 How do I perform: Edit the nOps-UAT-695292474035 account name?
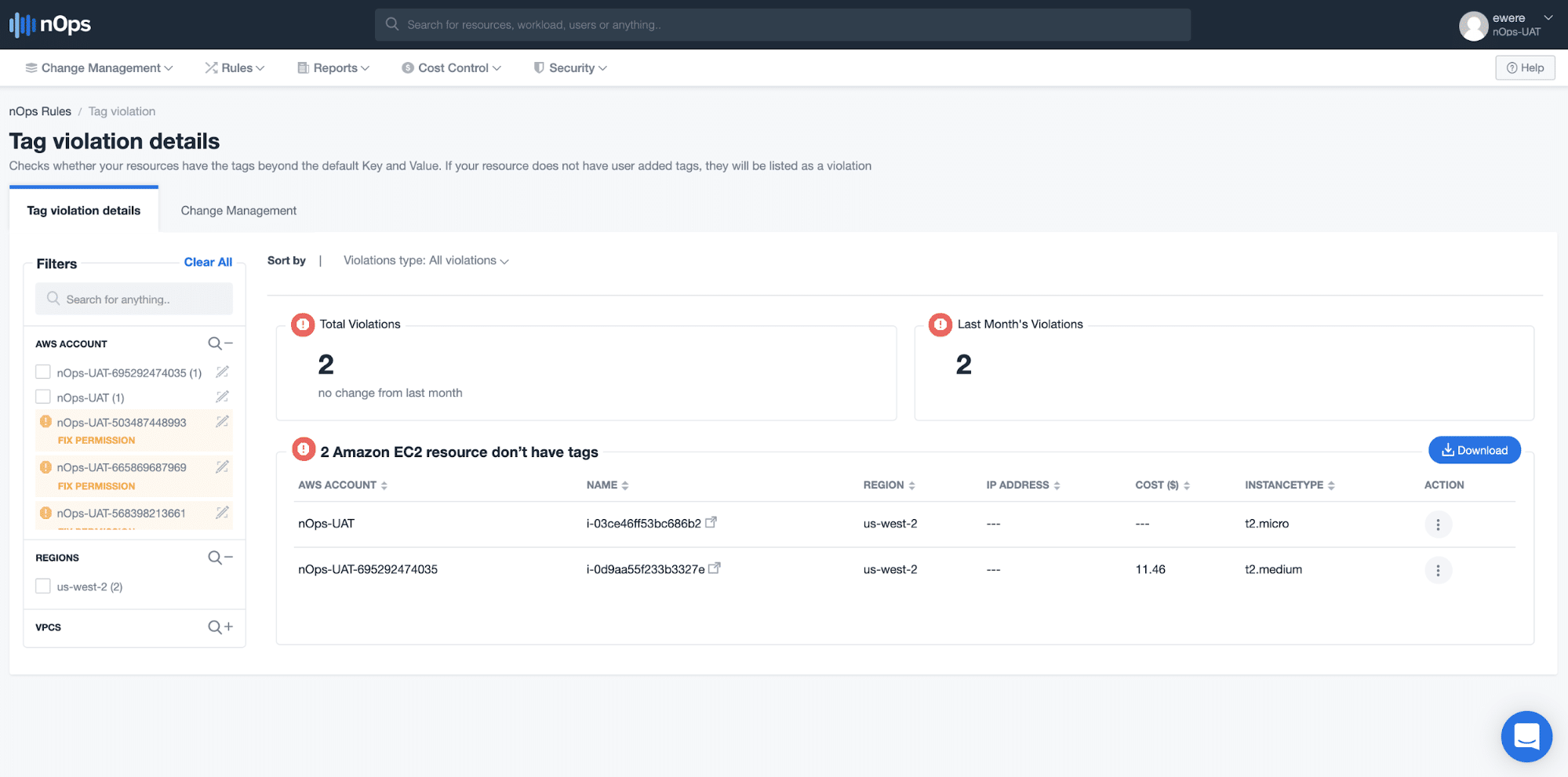point(223,372)
